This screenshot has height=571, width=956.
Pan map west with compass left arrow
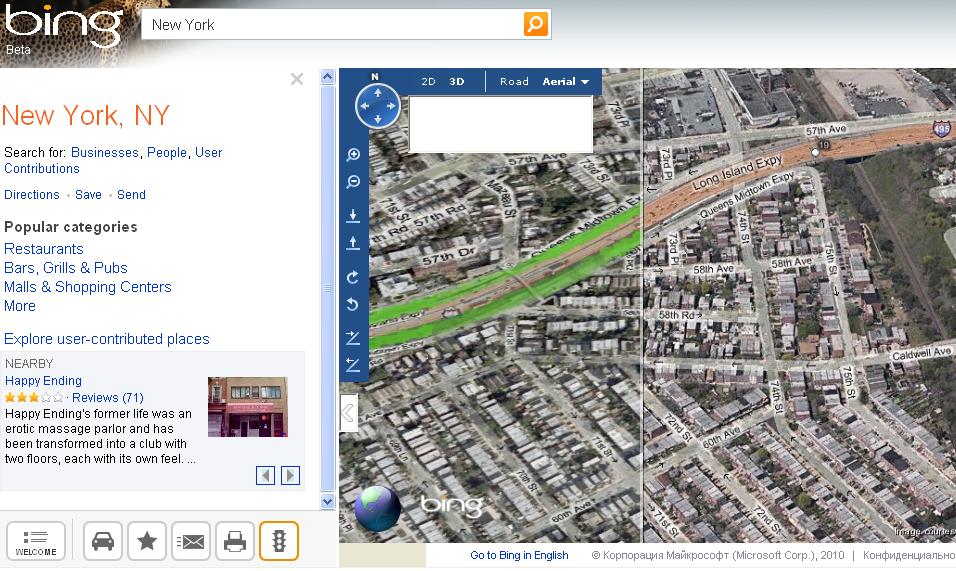tap(365, 106)
